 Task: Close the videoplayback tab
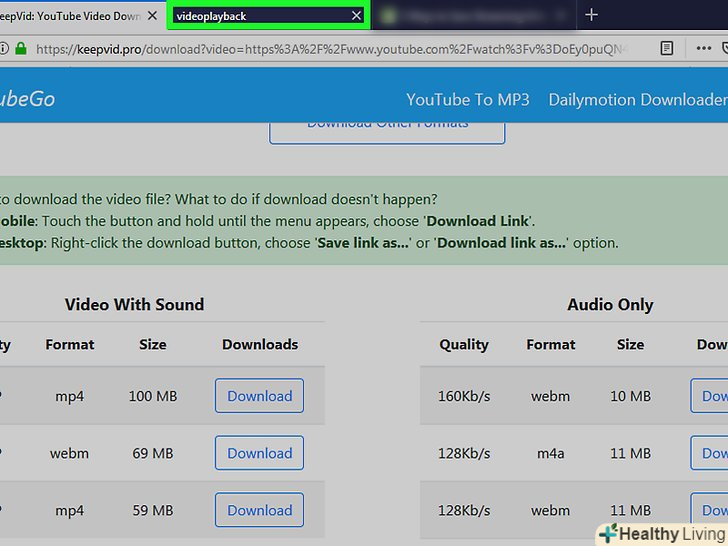click(356, 15)
